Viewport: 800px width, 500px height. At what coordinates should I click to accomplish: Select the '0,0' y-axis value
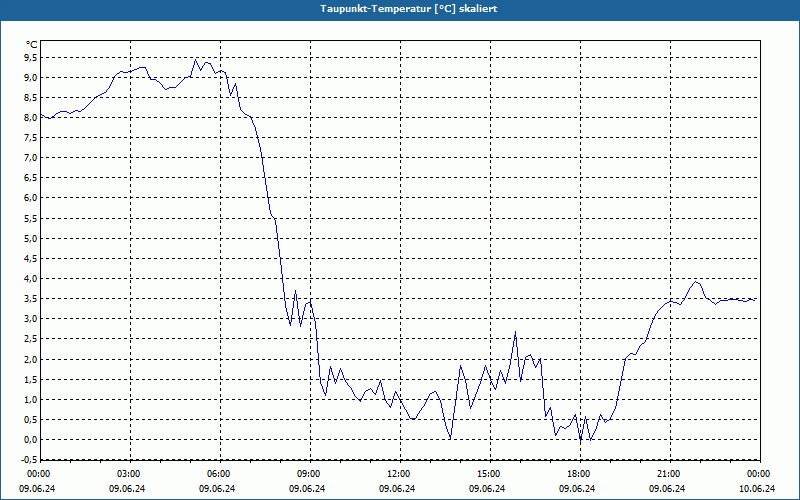point(31,440)
